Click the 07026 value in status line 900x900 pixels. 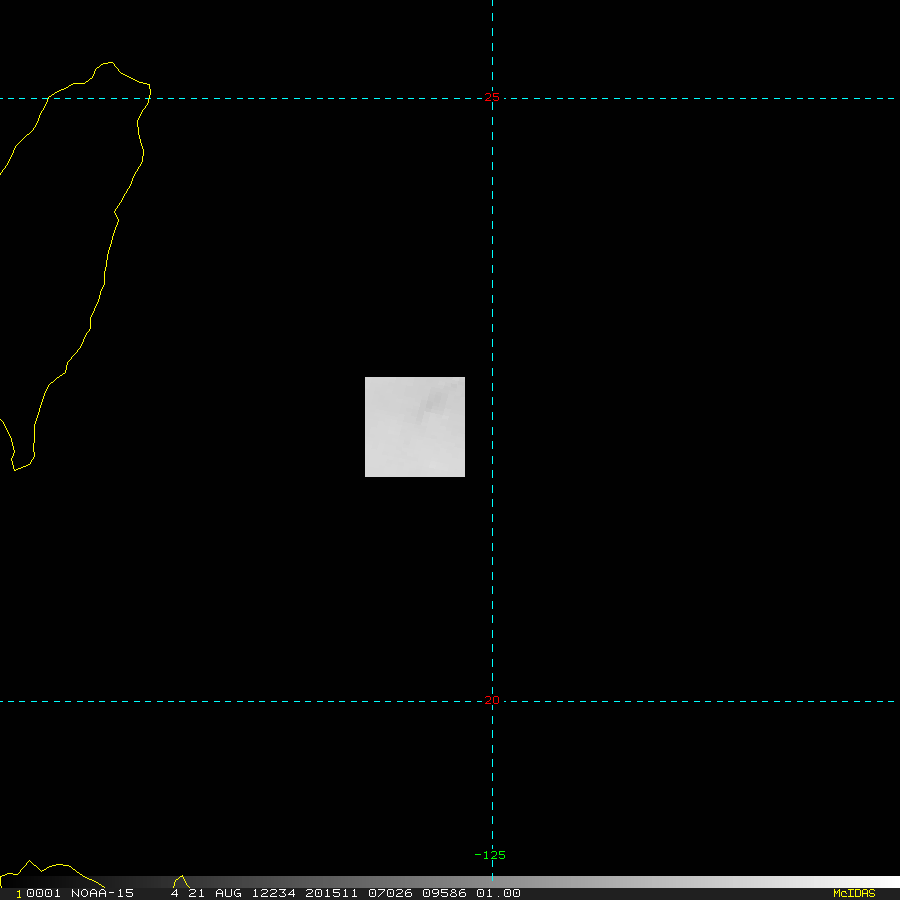[388, 893]
